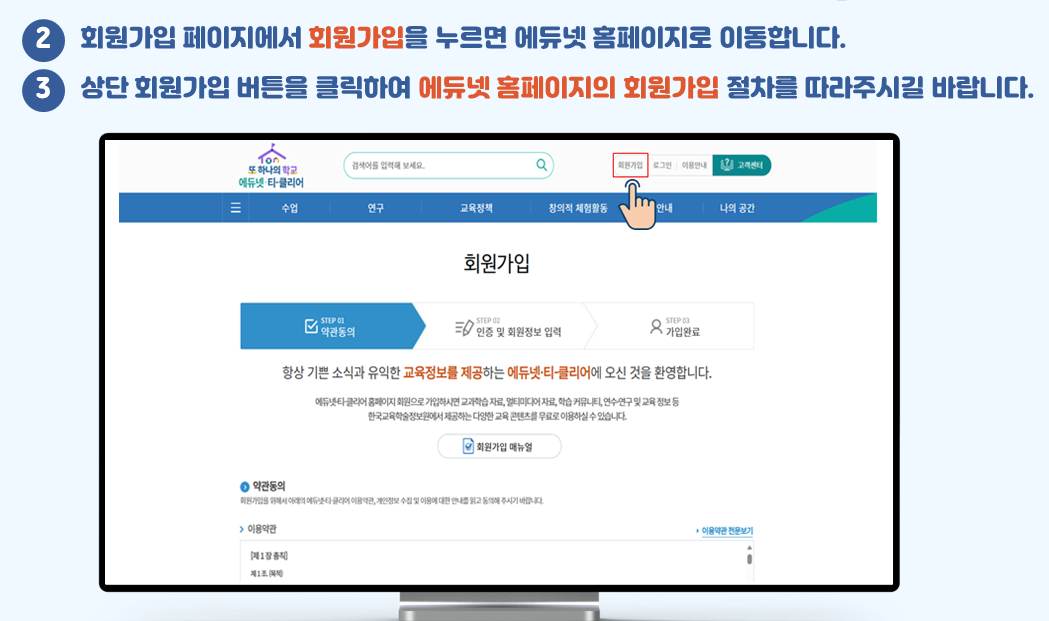Open the 수업 menu
Viewport: 1049px width, 621px height.
290,208
